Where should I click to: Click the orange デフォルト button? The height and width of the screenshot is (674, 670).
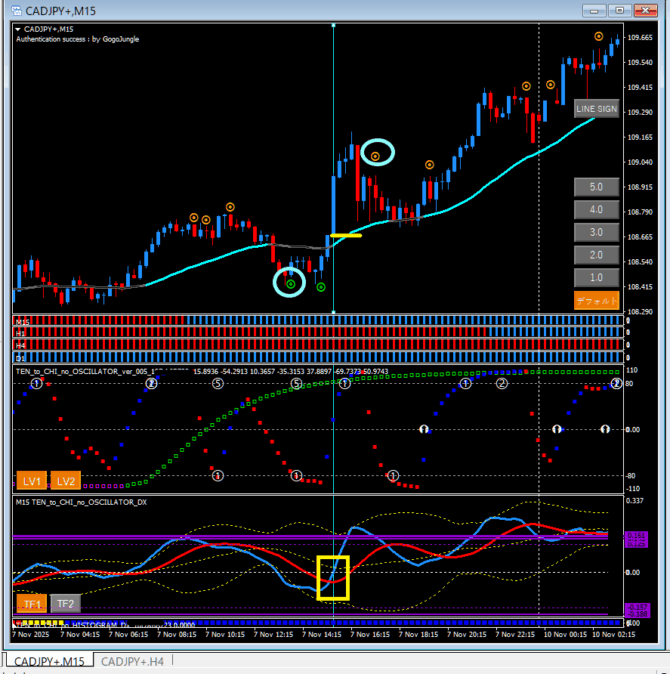point(596,300)
